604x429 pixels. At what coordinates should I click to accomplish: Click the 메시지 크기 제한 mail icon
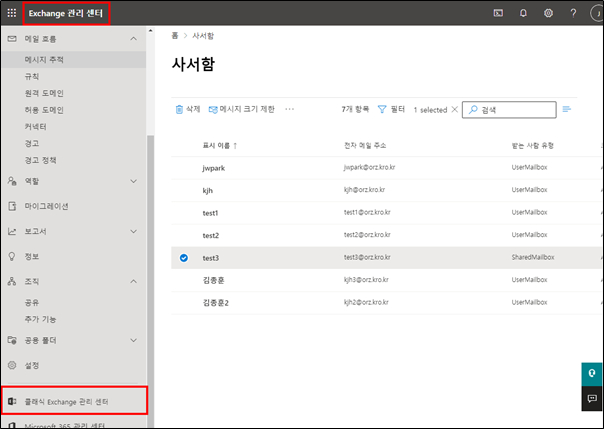pos(213,110)
